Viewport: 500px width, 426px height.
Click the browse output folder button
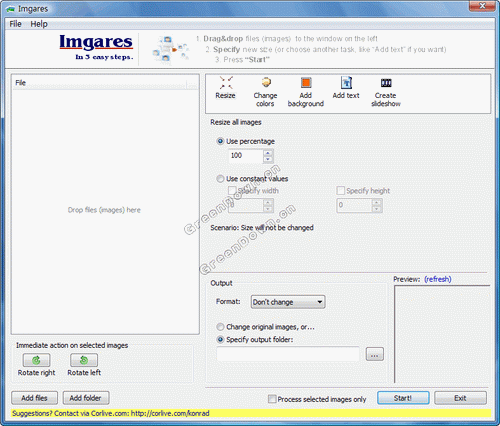[375, 354]
